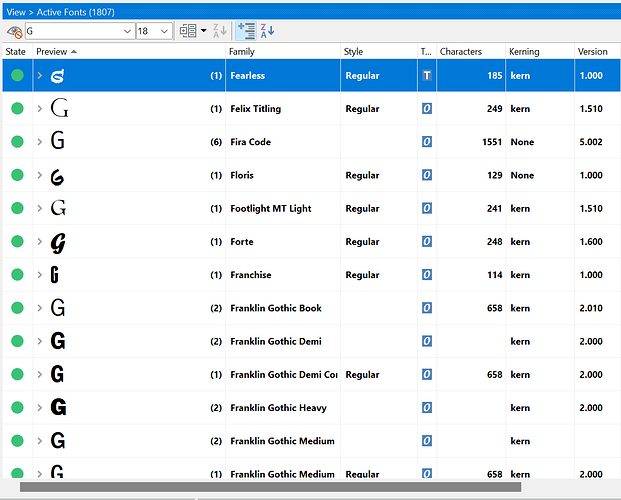
Task: Select the Footlight MT Light family name
Action: tap(271, 208)
